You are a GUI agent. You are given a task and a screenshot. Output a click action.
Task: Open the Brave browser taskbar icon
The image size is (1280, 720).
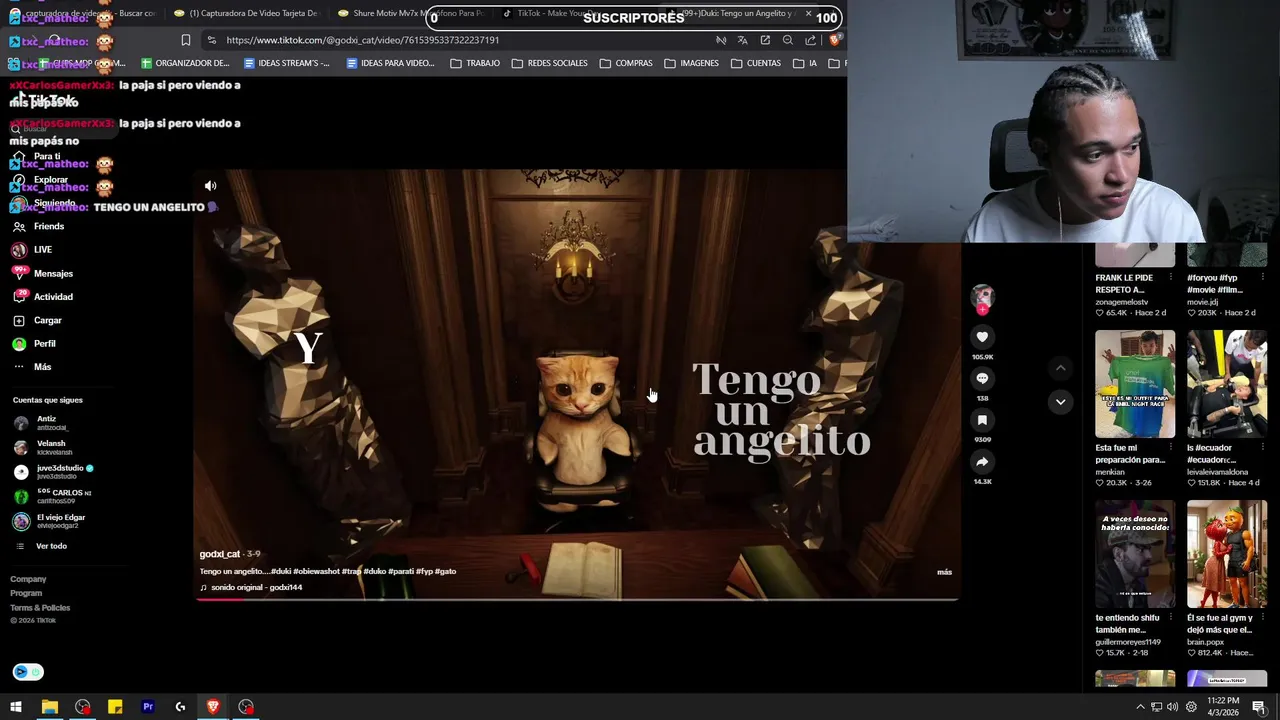pos(213,707)
